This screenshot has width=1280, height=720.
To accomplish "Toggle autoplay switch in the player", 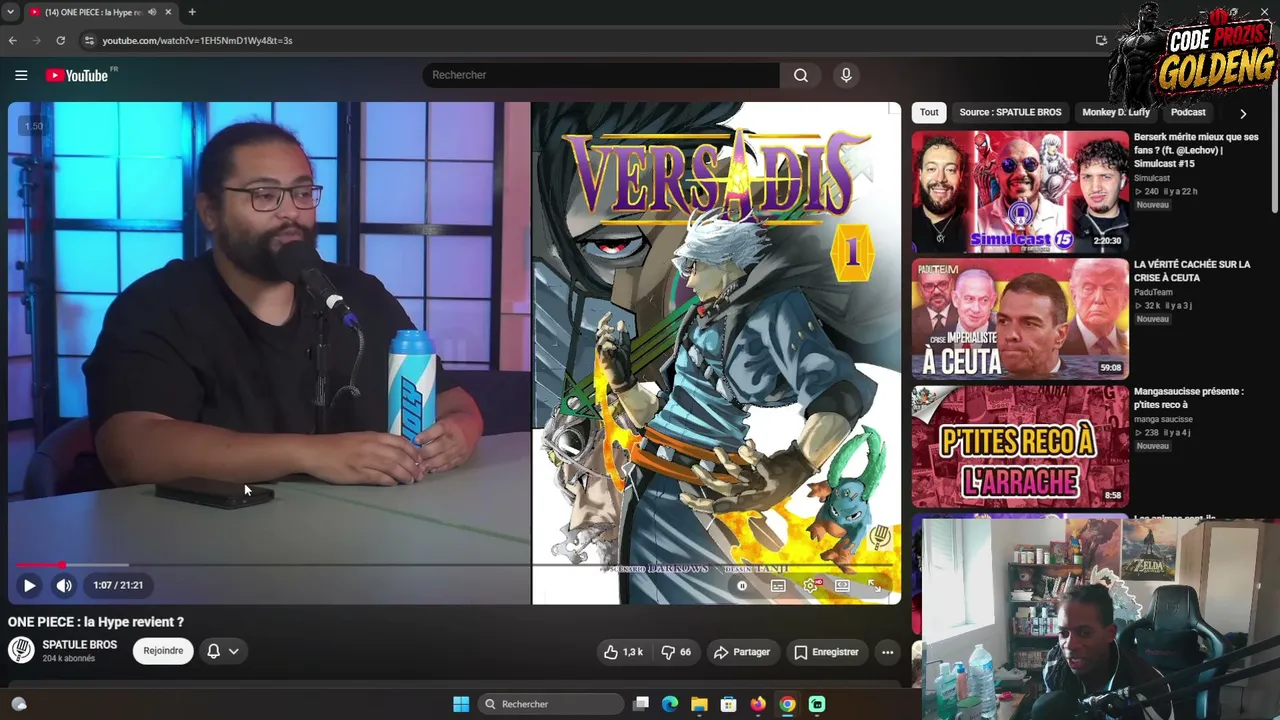I will (x=742, y=586).
